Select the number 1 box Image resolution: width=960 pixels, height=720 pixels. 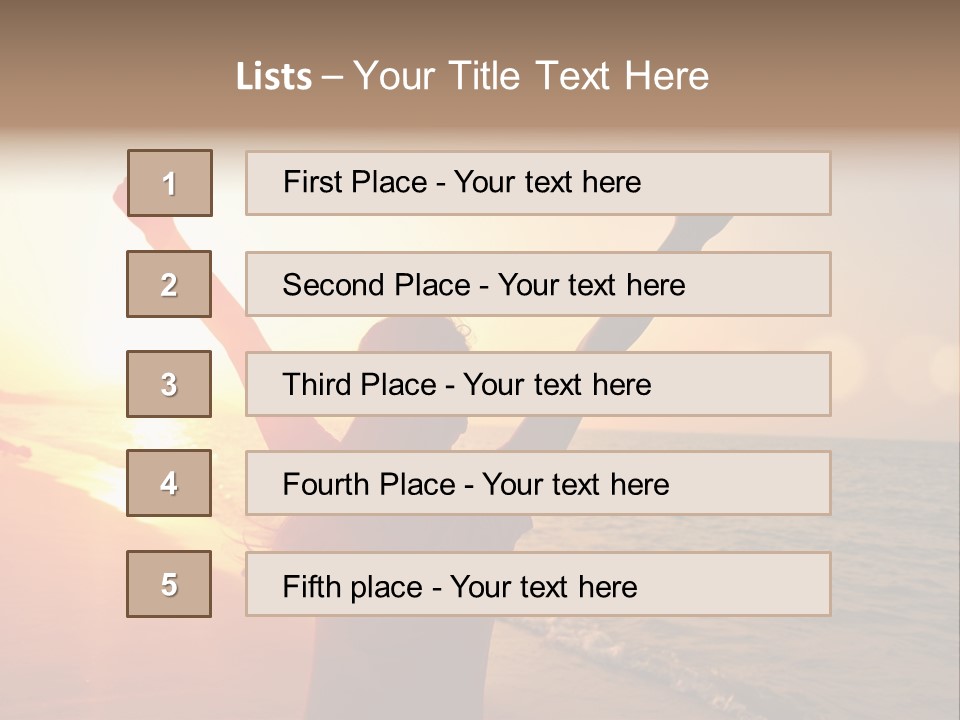pos(169,183)
